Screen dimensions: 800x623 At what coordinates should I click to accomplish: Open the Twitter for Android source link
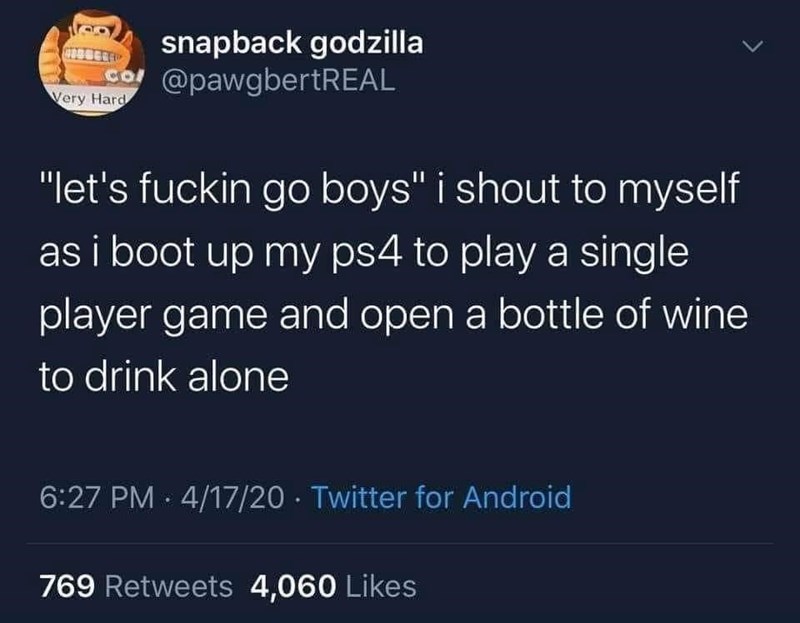tap(441, 497)
